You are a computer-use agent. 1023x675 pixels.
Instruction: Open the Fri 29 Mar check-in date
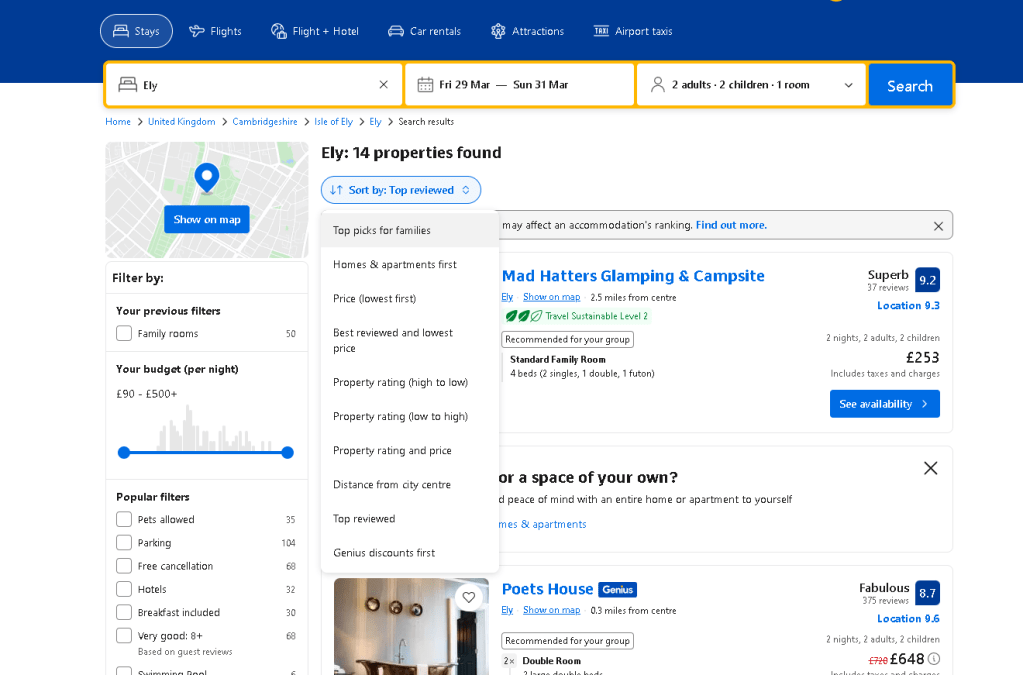click(465, 85)
